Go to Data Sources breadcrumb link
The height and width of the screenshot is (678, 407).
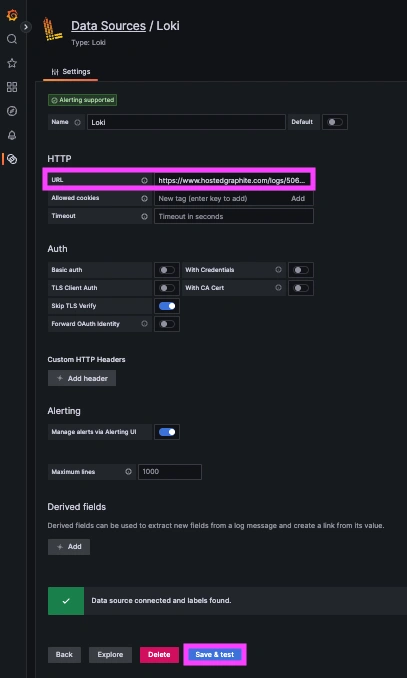pos(108,26)
